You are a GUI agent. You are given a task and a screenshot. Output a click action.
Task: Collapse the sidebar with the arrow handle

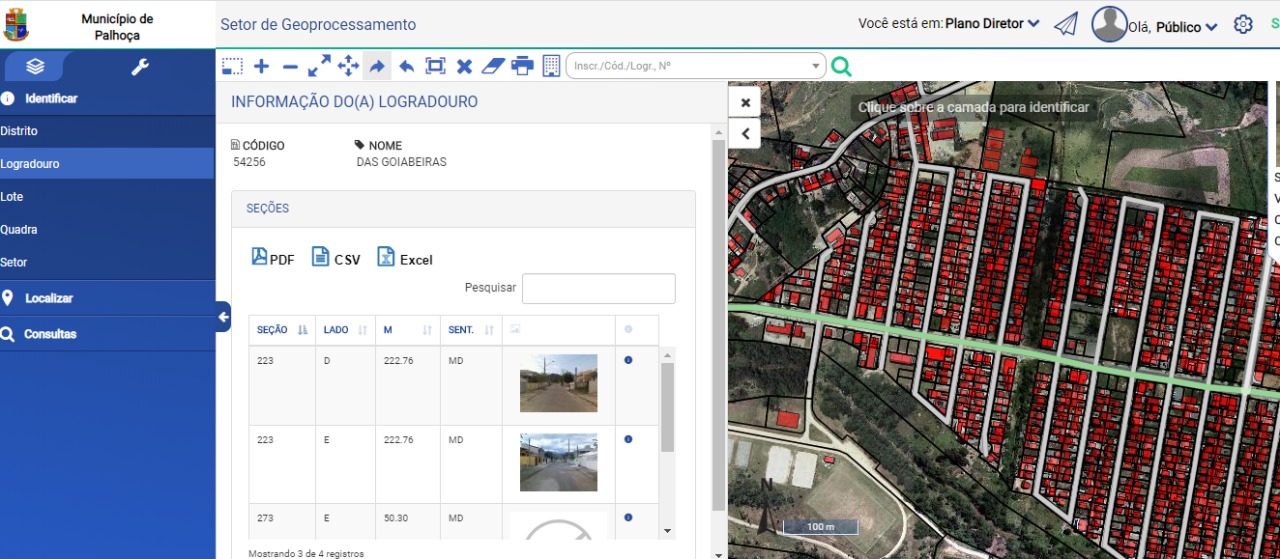[223, 317]
